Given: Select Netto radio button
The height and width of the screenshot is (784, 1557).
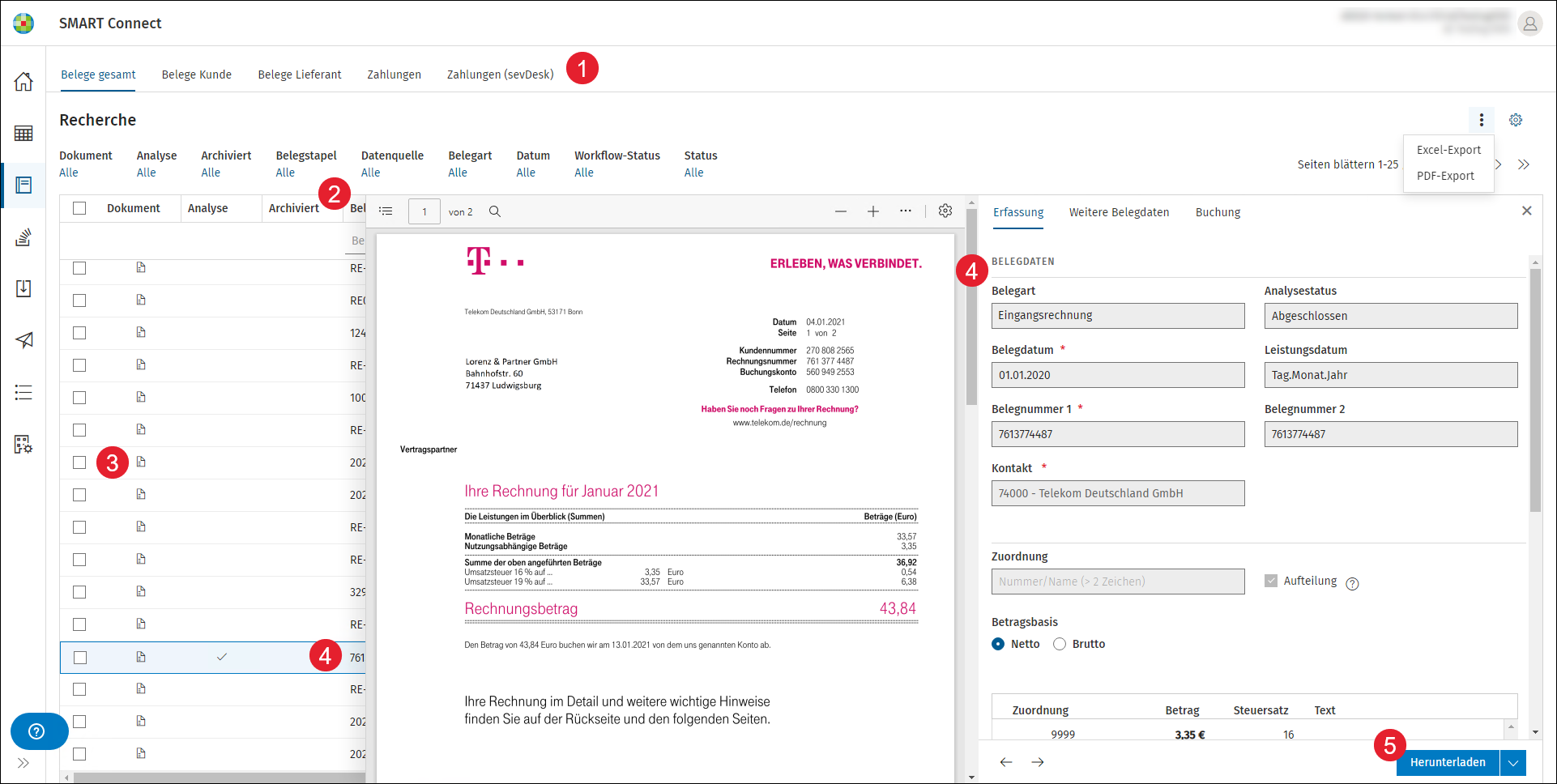Looking at the screenshot, I should point(998,644).
